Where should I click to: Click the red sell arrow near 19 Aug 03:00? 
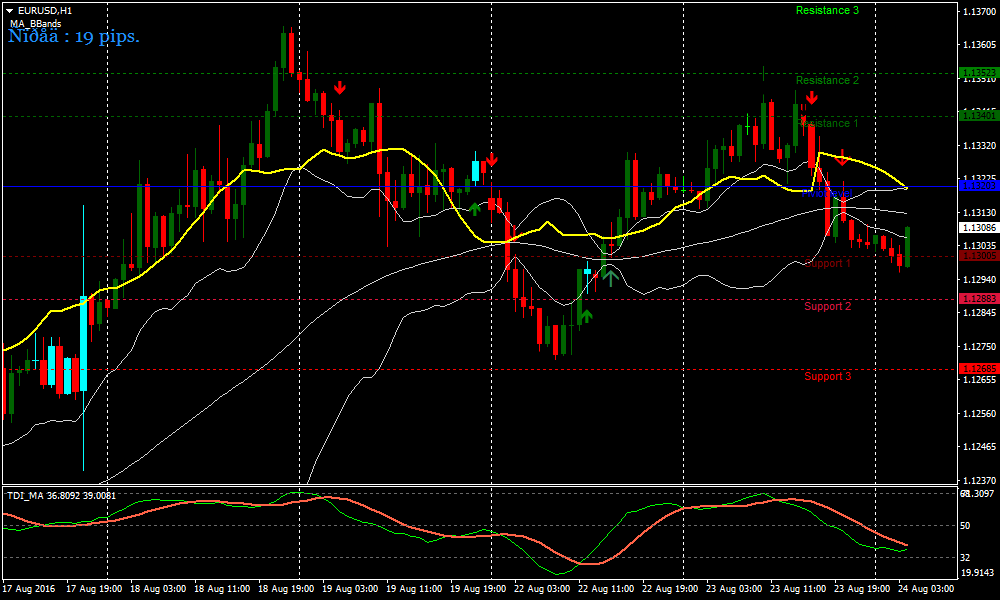[340, 88]
